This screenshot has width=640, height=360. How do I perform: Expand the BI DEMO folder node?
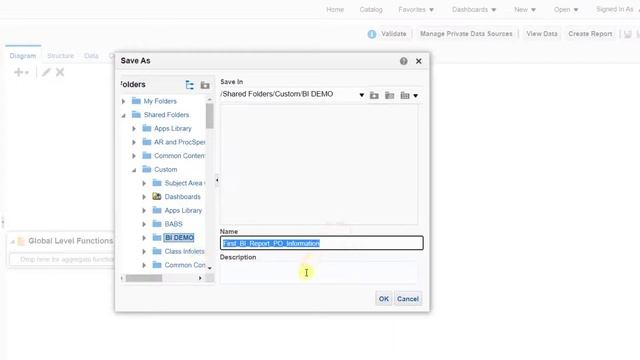coord(144,238)
